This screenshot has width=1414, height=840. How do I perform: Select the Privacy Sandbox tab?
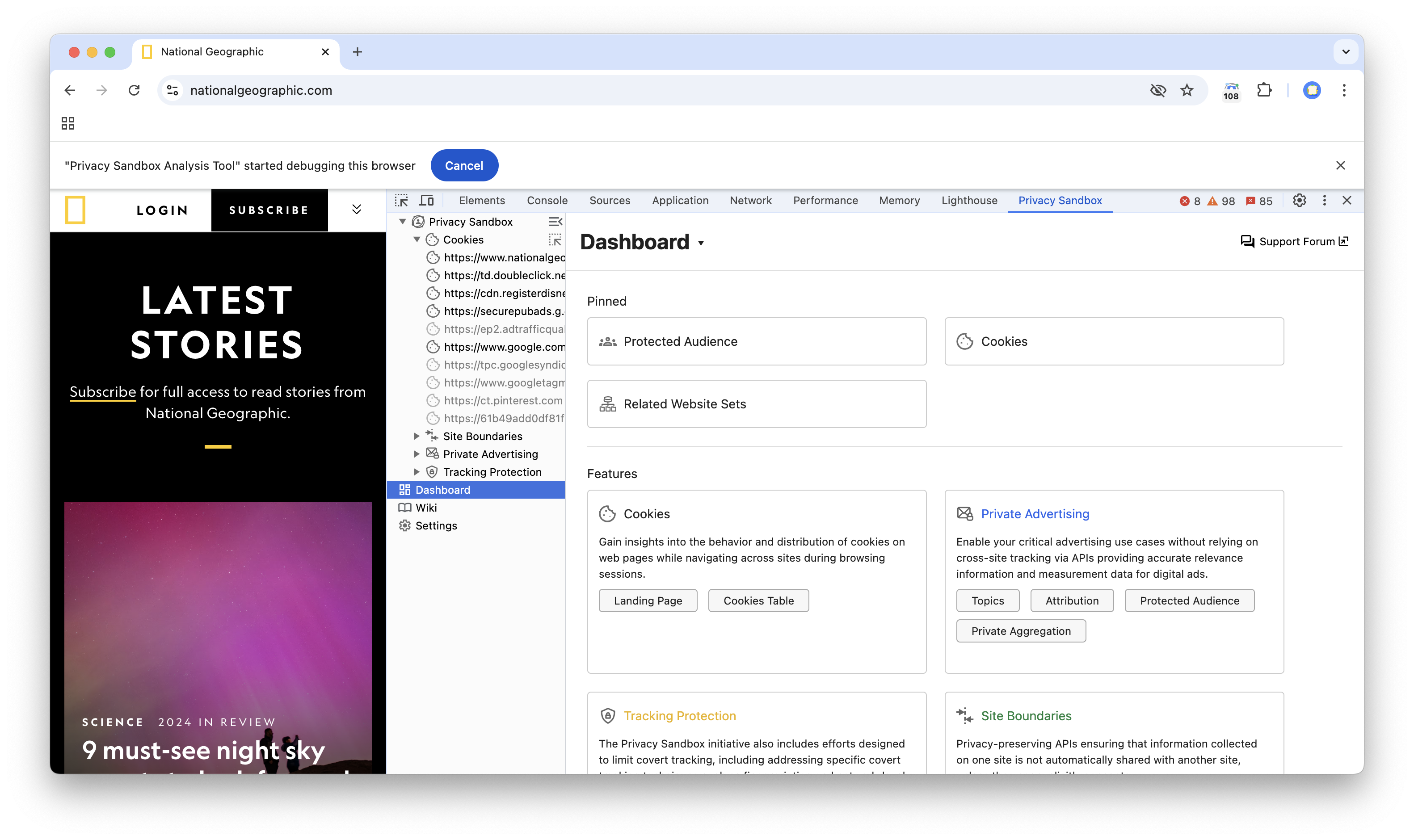pos(1060,200)
